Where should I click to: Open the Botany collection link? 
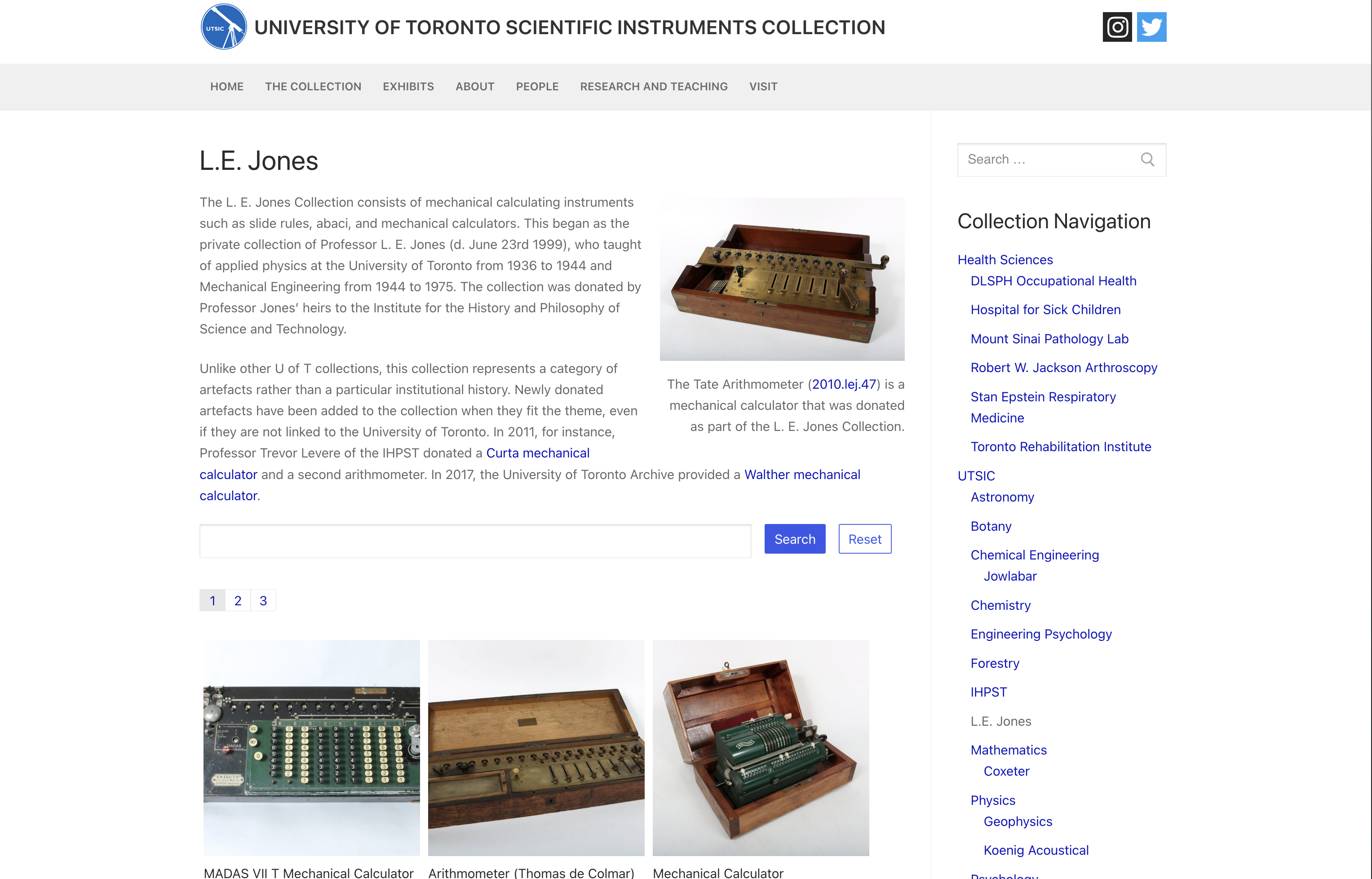point(990,526)
